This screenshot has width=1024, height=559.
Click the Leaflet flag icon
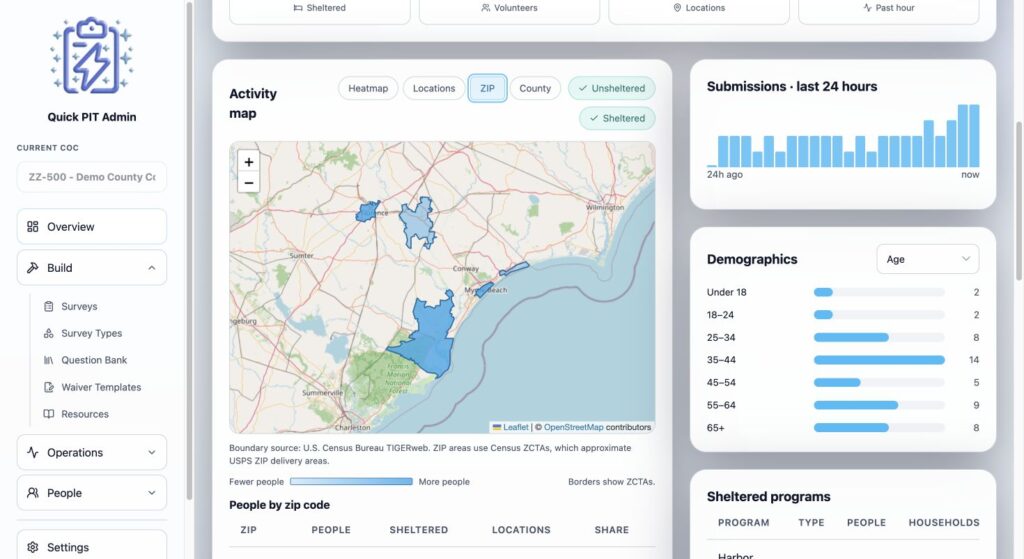pyautogui.click(x=497, y=427)
